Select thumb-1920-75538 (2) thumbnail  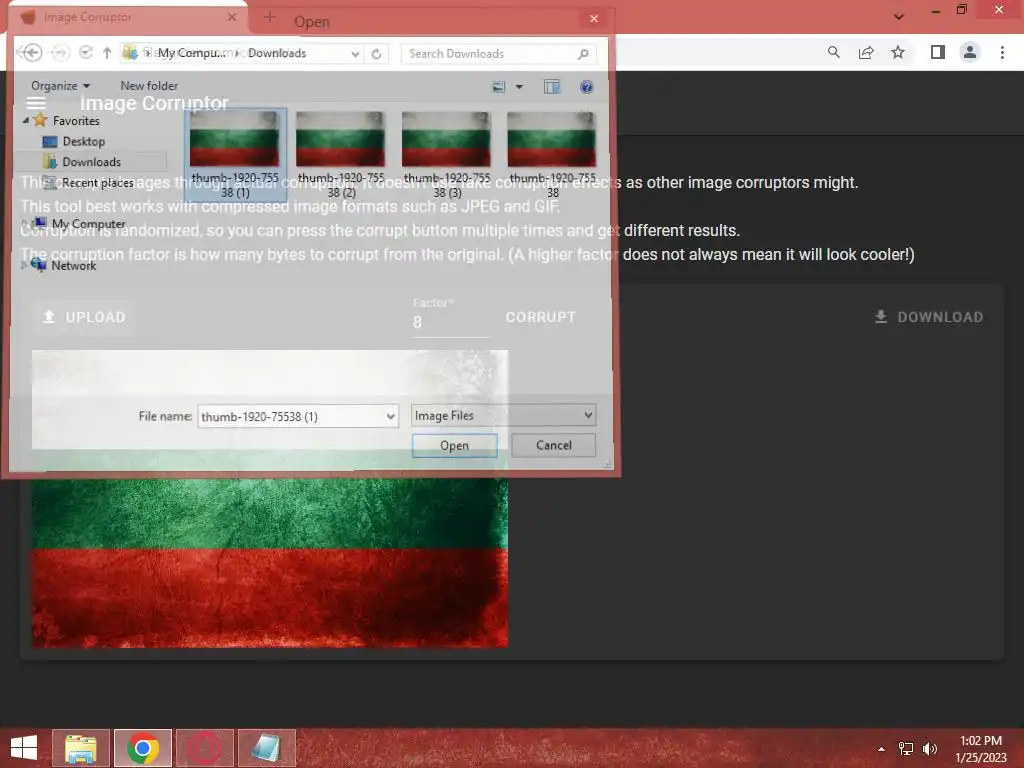(x=341, y=155)
